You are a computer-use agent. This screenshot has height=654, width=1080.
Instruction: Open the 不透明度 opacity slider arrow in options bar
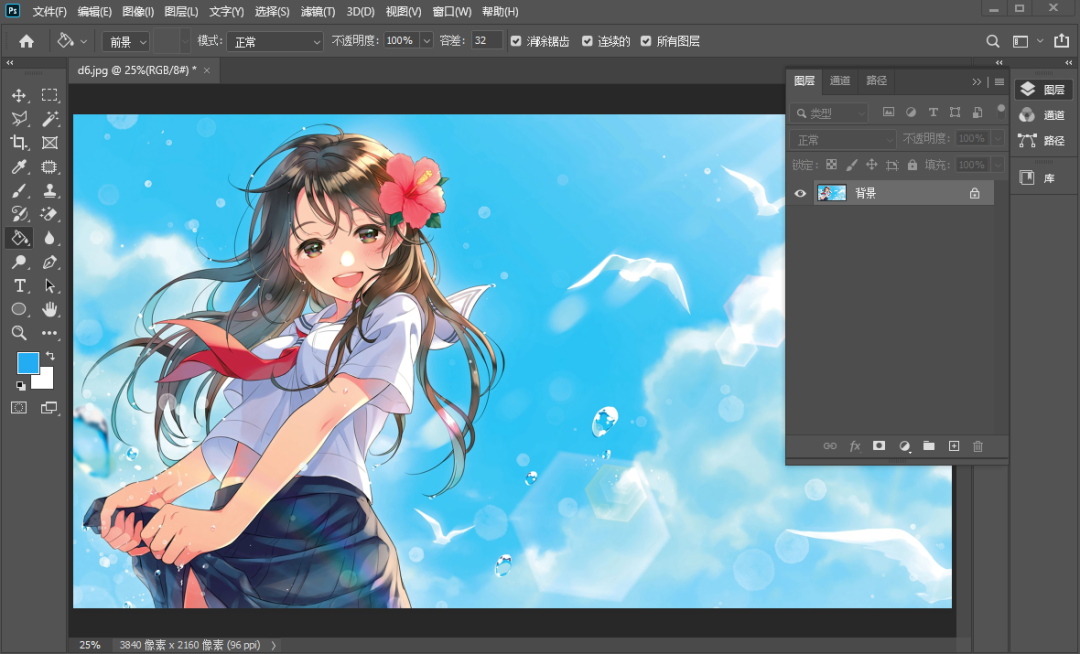coord(427,41)
